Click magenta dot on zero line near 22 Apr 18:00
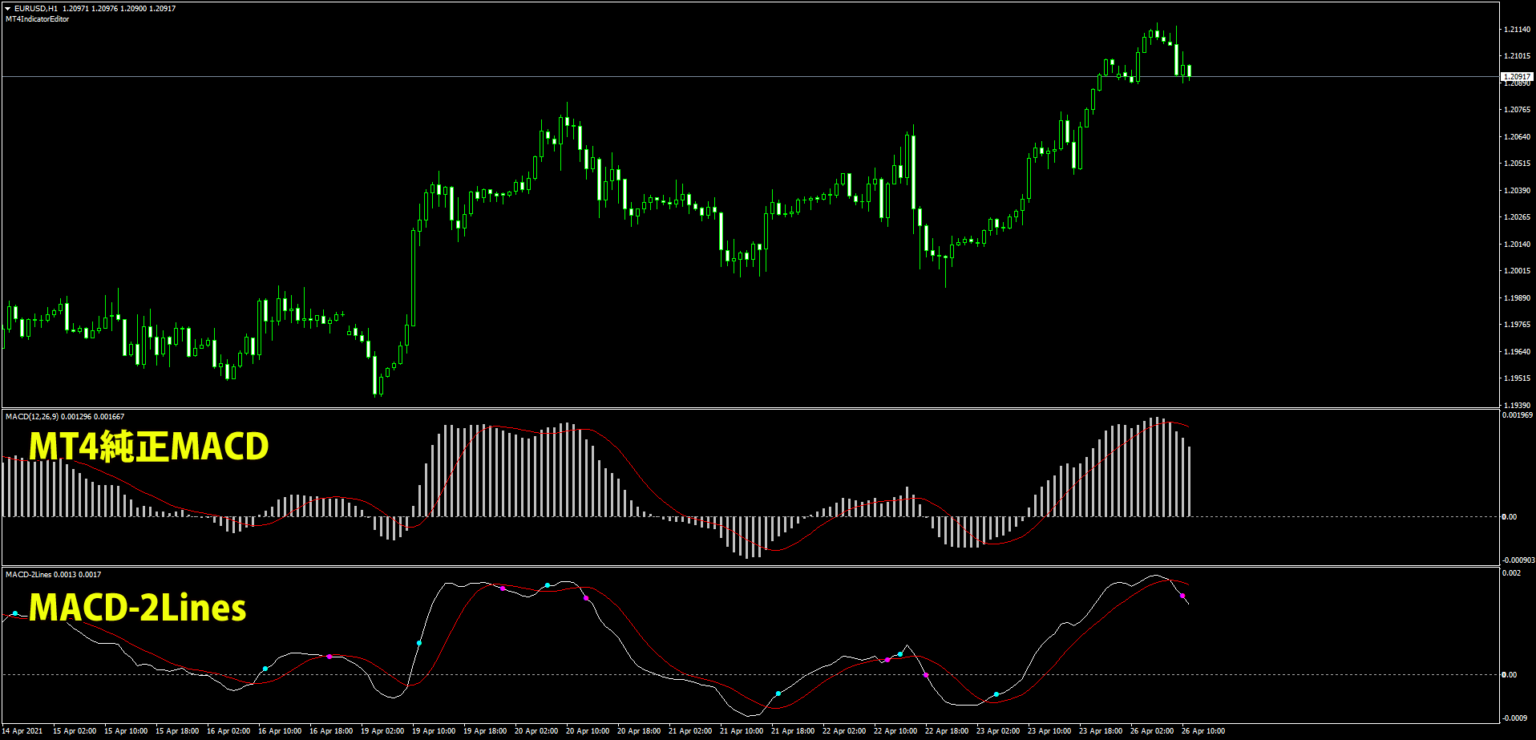Viewport: 1536px width, 740px height. 925,676
